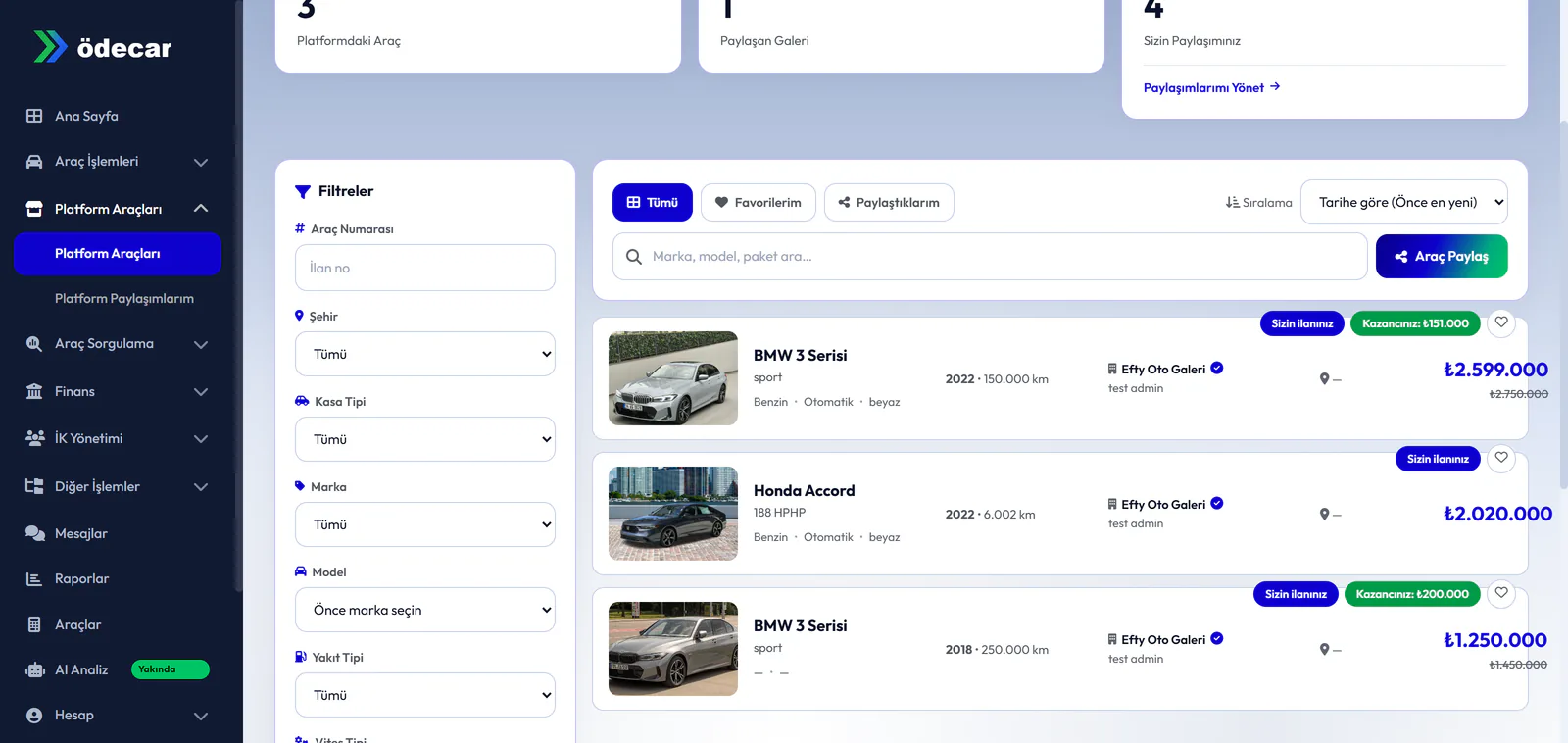Image resolution: width=1568 pixels, height=743 pixels.
Task: Open the Kasa Tipi dropdown
Action: click(425, 439)
